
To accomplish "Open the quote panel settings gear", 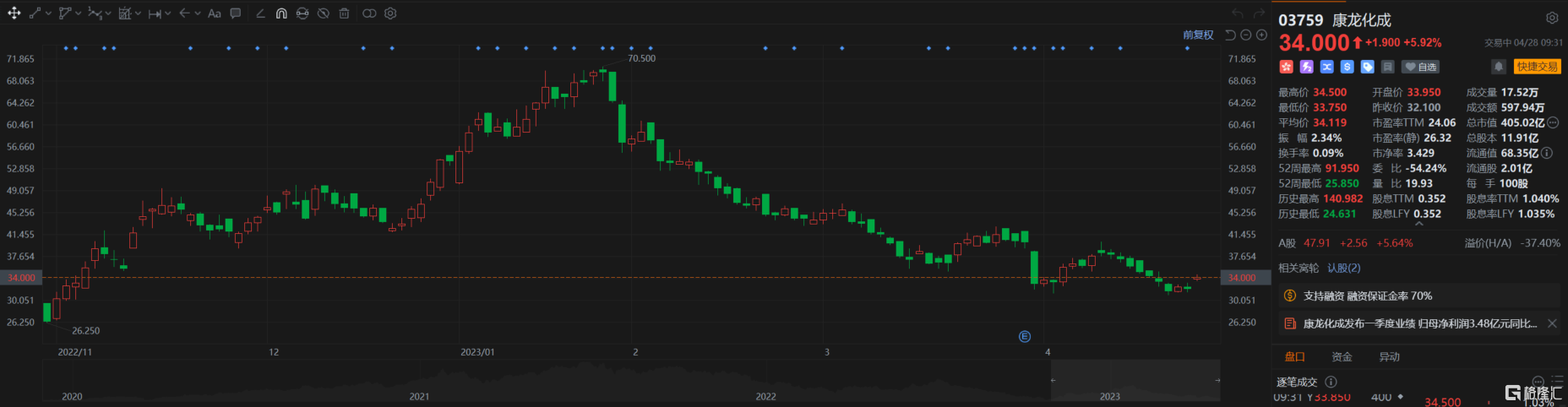I will click(1552, 18).
